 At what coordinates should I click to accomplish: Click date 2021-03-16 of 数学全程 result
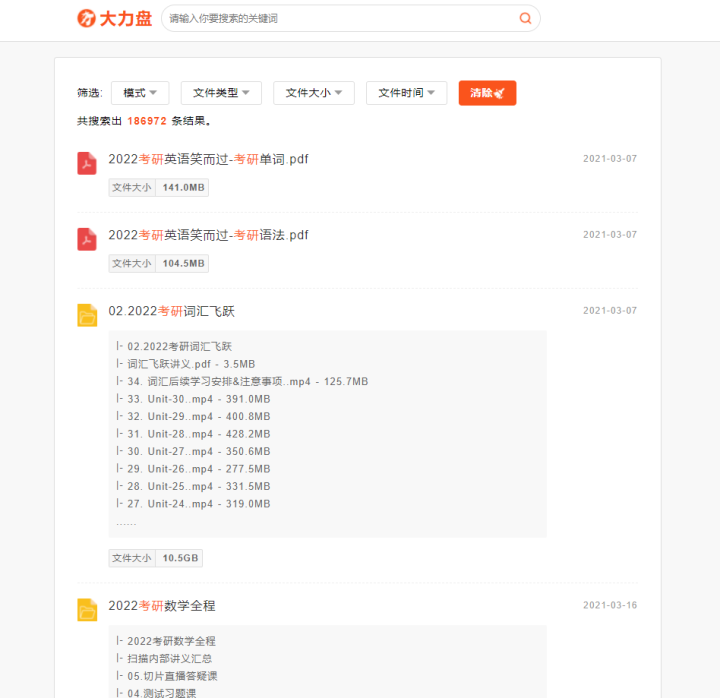(610, 605)
